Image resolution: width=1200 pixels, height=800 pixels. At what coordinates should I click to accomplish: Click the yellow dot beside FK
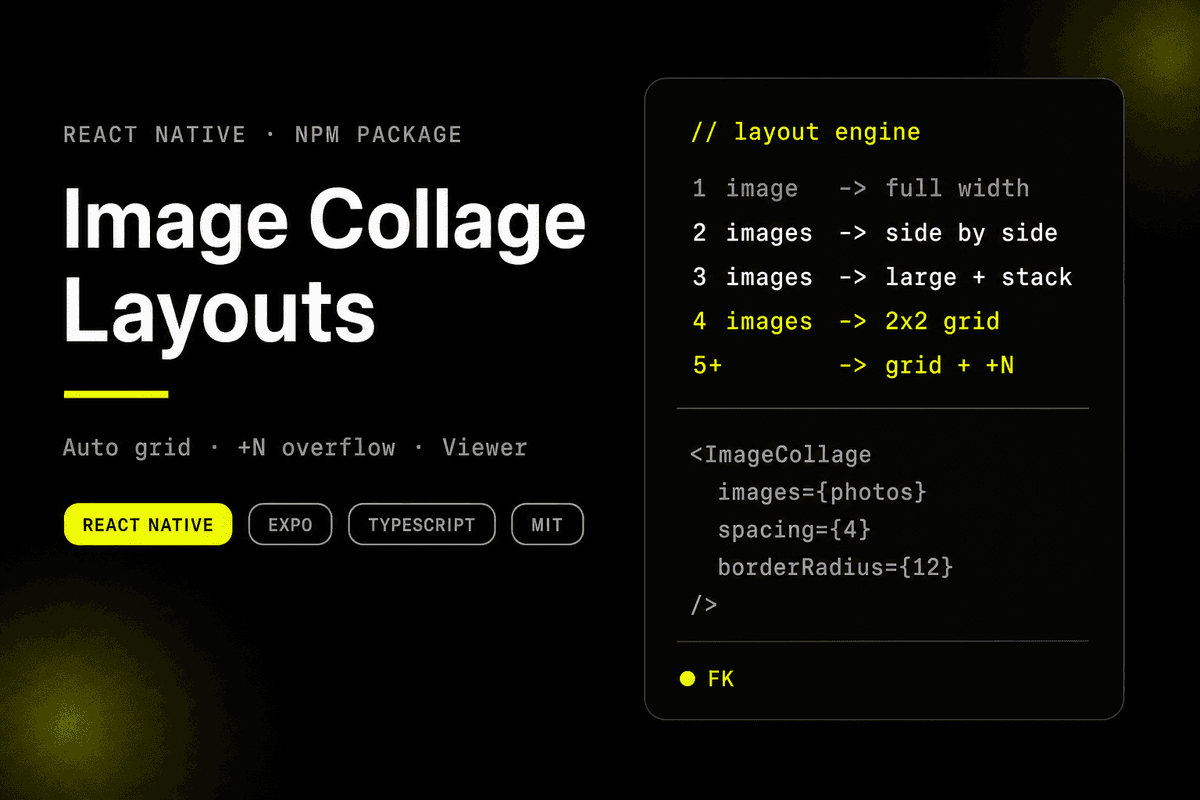687,679
